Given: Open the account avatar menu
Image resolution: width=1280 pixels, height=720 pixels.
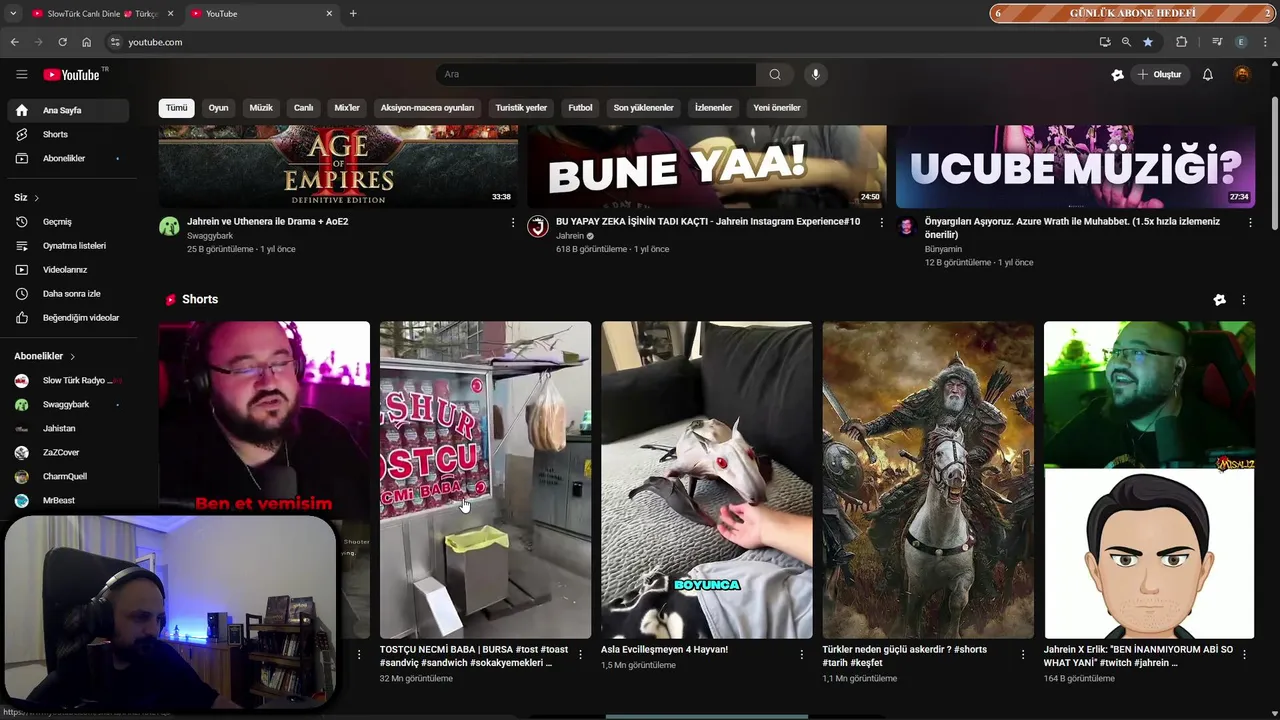Looking at the screenshot, I should 1242,74.
